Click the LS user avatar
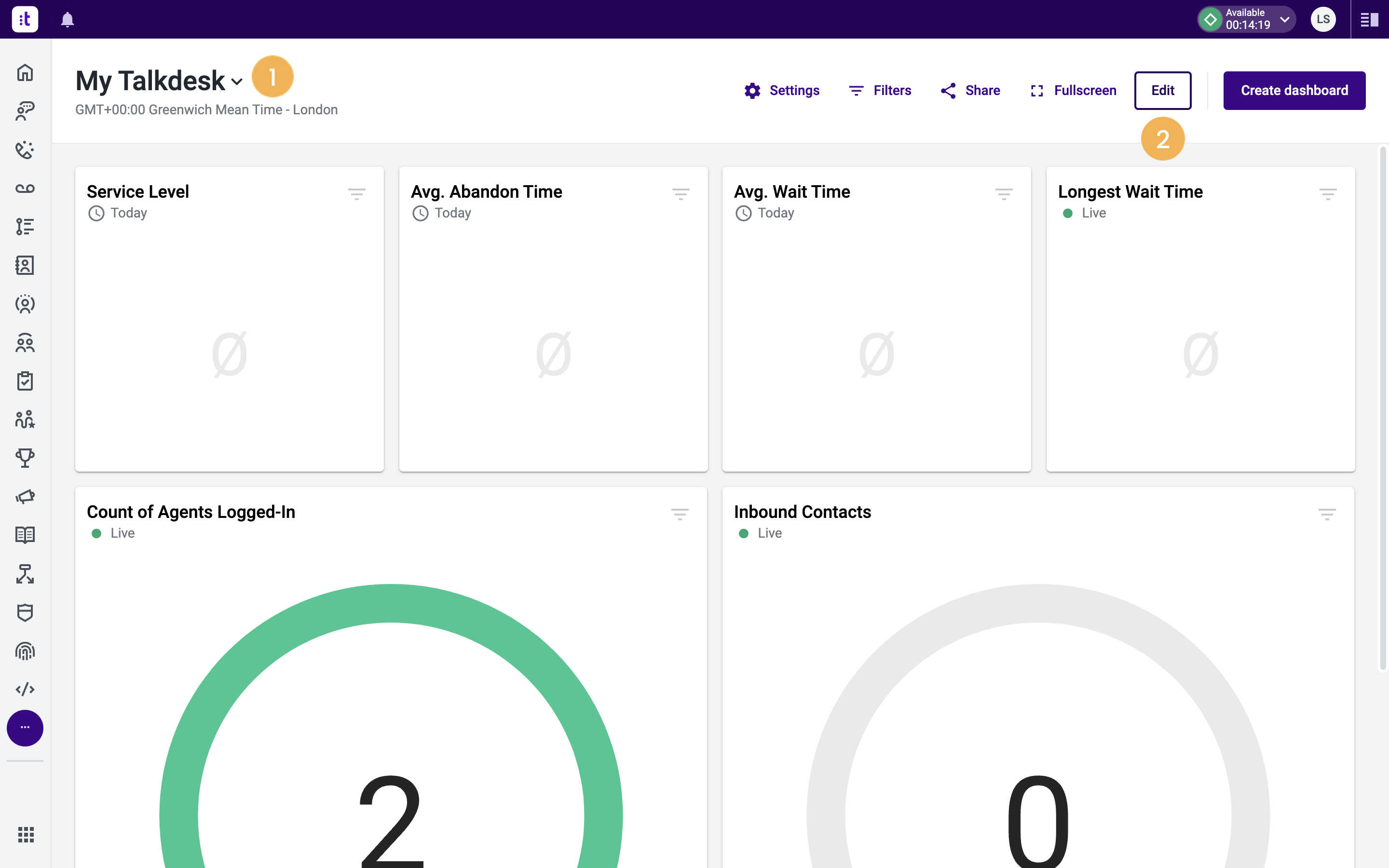Screen dimensions: 1389x868 pos(1323,19)
